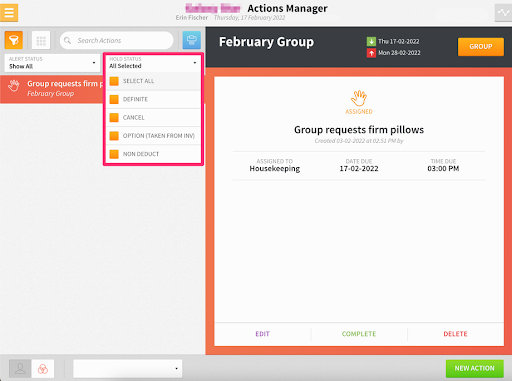Uncheck the Non Deduct checkbox
This screenshot has height=381, width=512.
tap(114, 154)
